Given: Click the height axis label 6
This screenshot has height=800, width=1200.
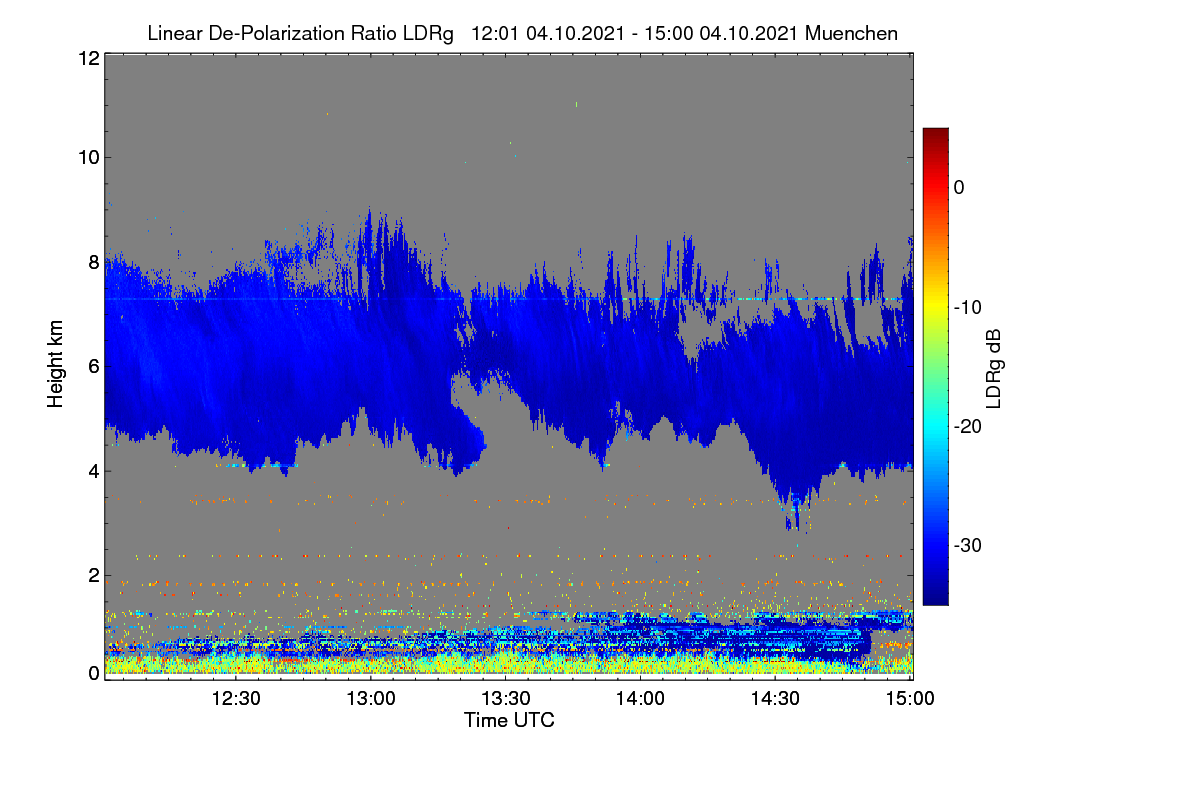Looking at the screenshot, I should [x=92, y=366].
